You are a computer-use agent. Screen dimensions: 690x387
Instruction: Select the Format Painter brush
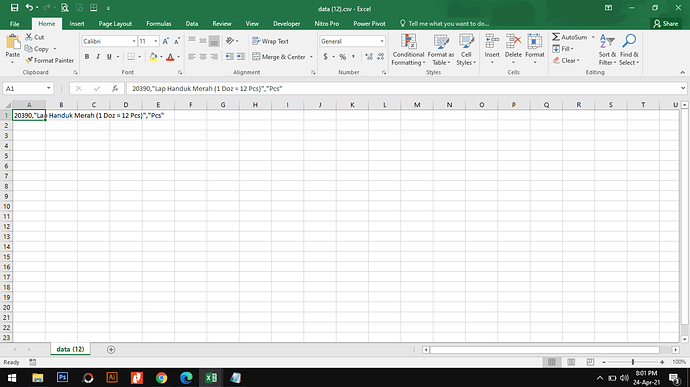point(49,60)
